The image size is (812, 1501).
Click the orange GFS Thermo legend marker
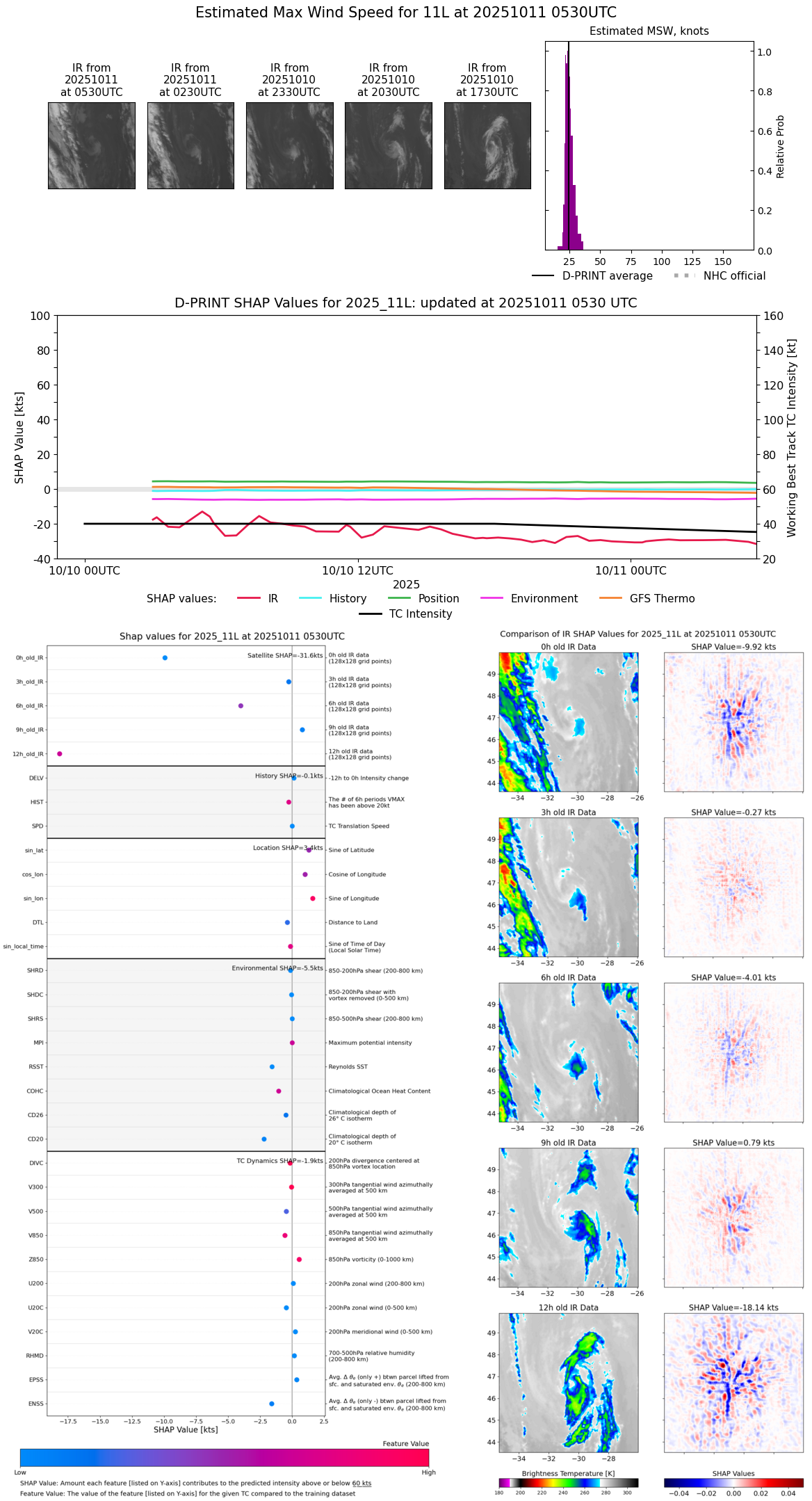click(611, 598)
